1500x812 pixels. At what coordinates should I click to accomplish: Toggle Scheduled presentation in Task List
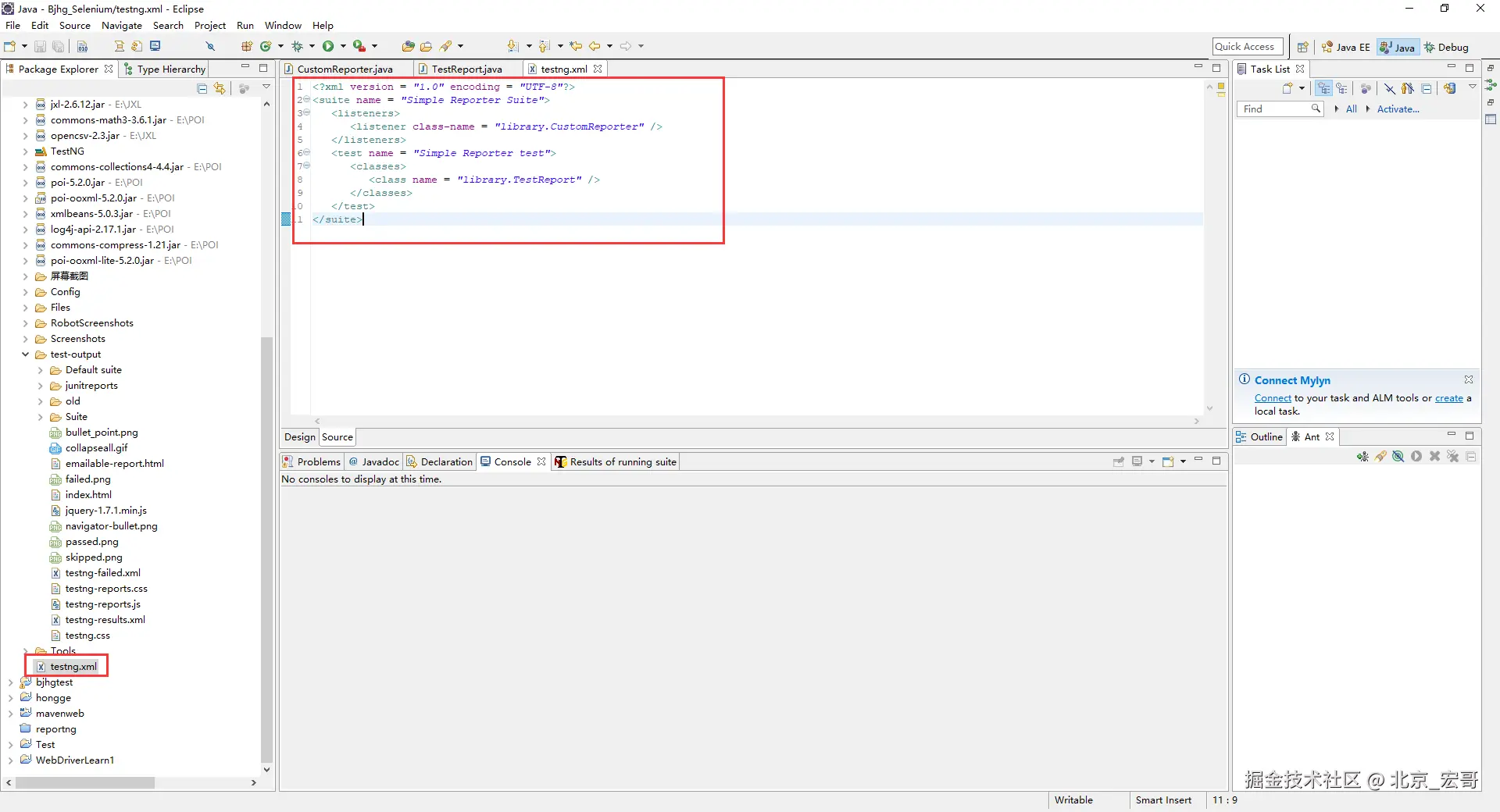coord(1341,88)
